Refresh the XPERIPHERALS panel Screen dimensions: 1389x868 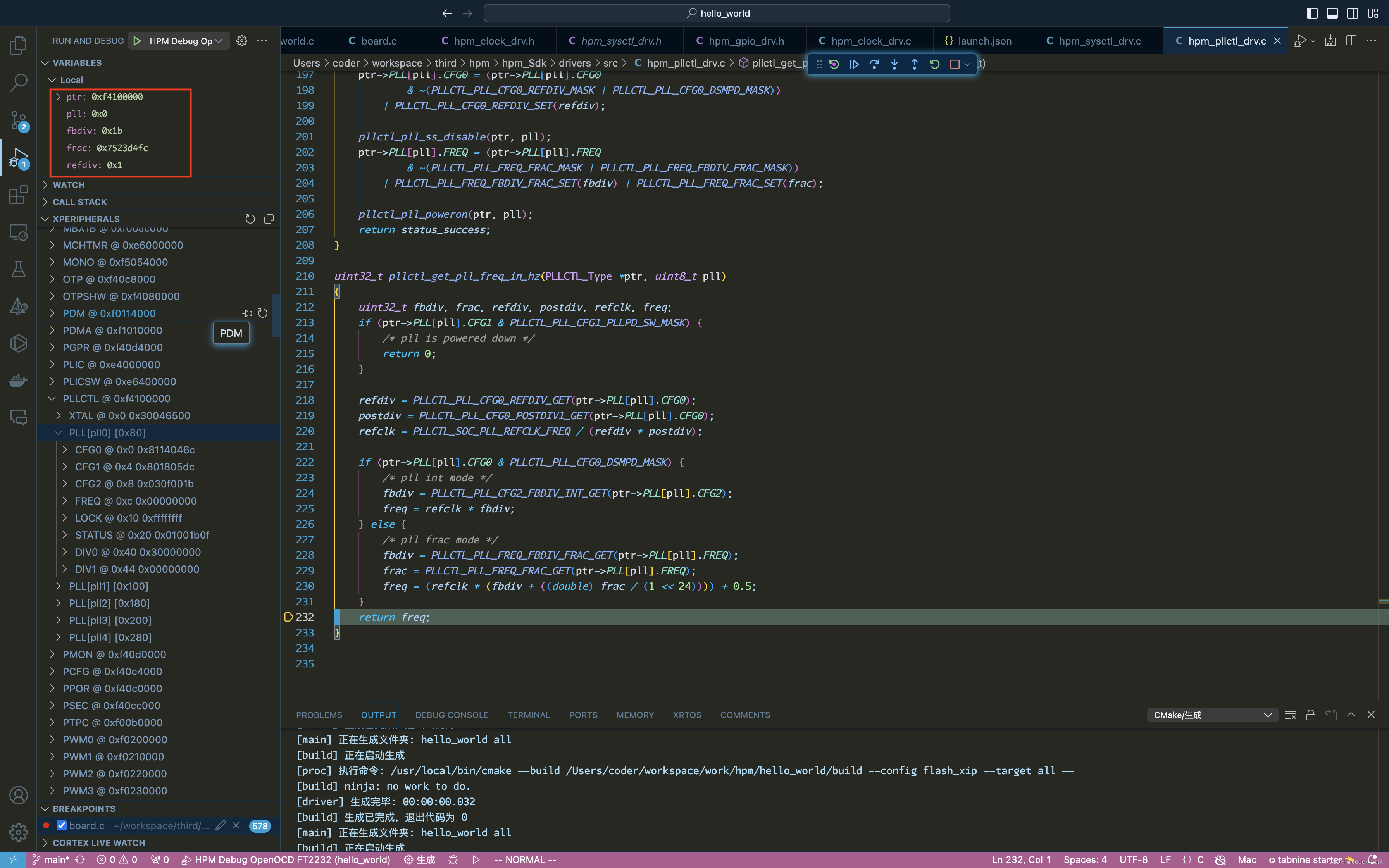coord(250,219)
